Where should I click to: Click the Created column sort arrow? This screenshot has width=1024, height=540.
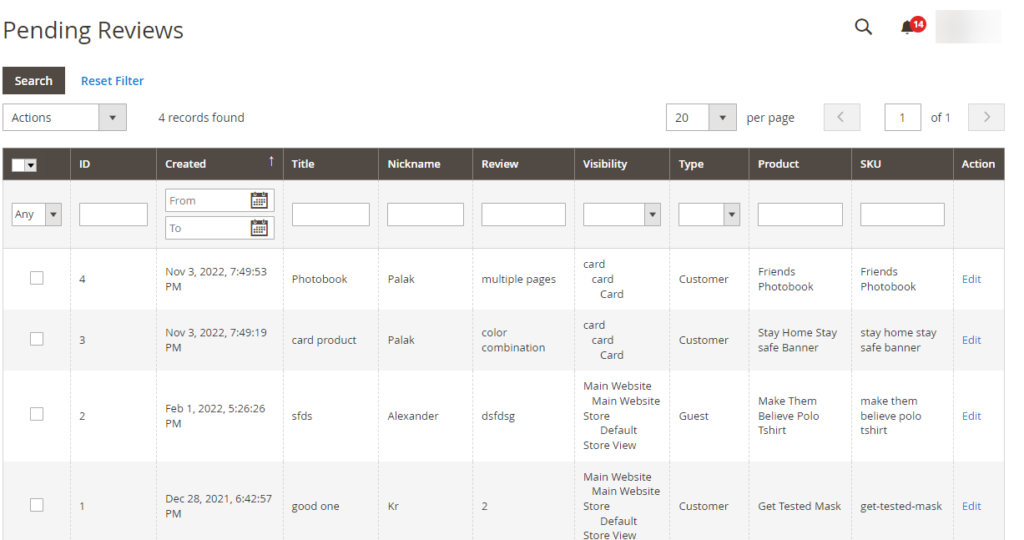[270, 162]
